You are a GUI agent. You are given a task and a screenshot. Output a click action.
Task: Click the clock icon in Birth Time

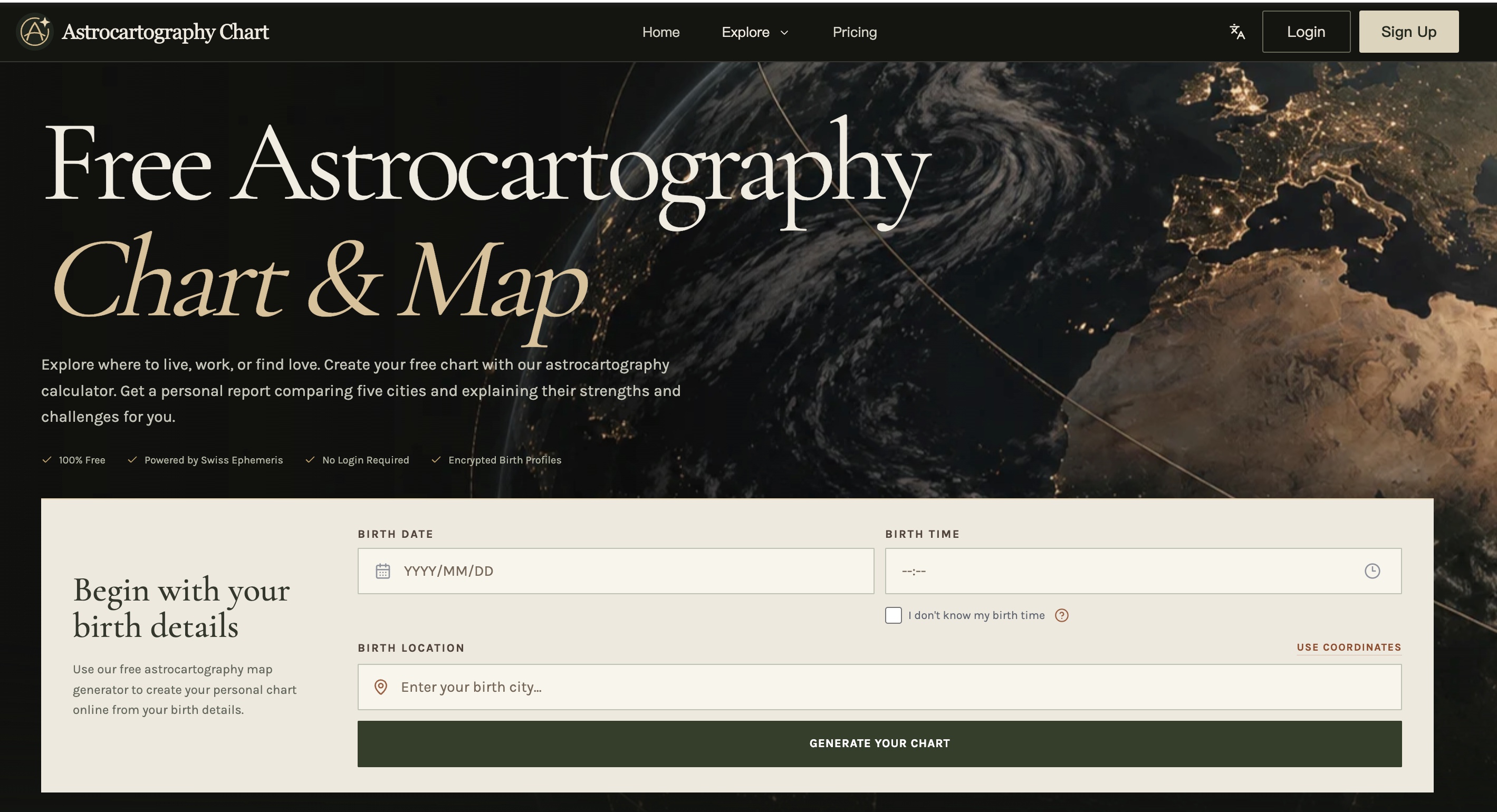[1372, 571]
